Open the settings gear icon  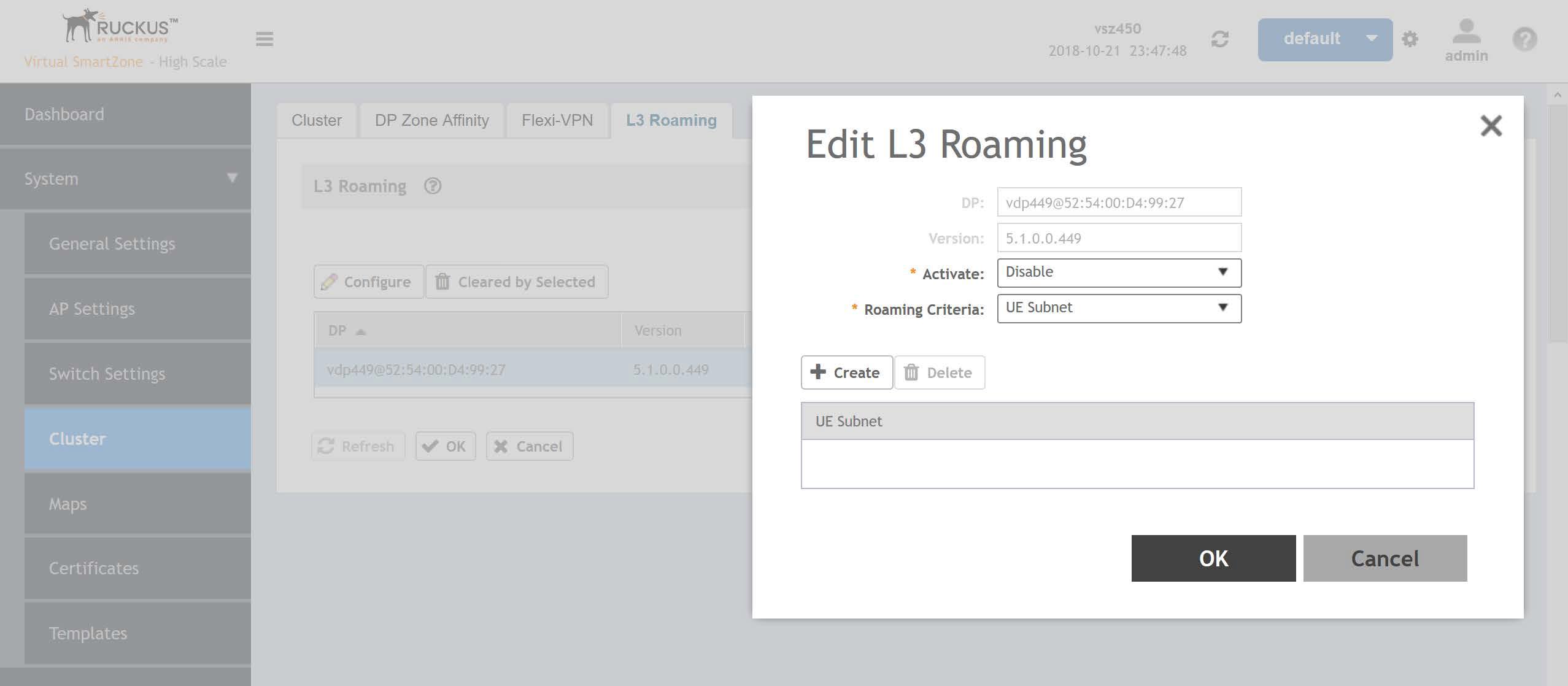1410,39
